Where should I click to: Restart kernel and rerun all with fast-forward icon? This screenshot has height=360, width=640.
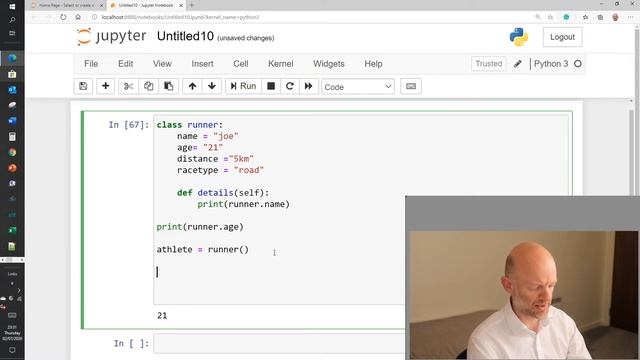[x=309, y=86]
